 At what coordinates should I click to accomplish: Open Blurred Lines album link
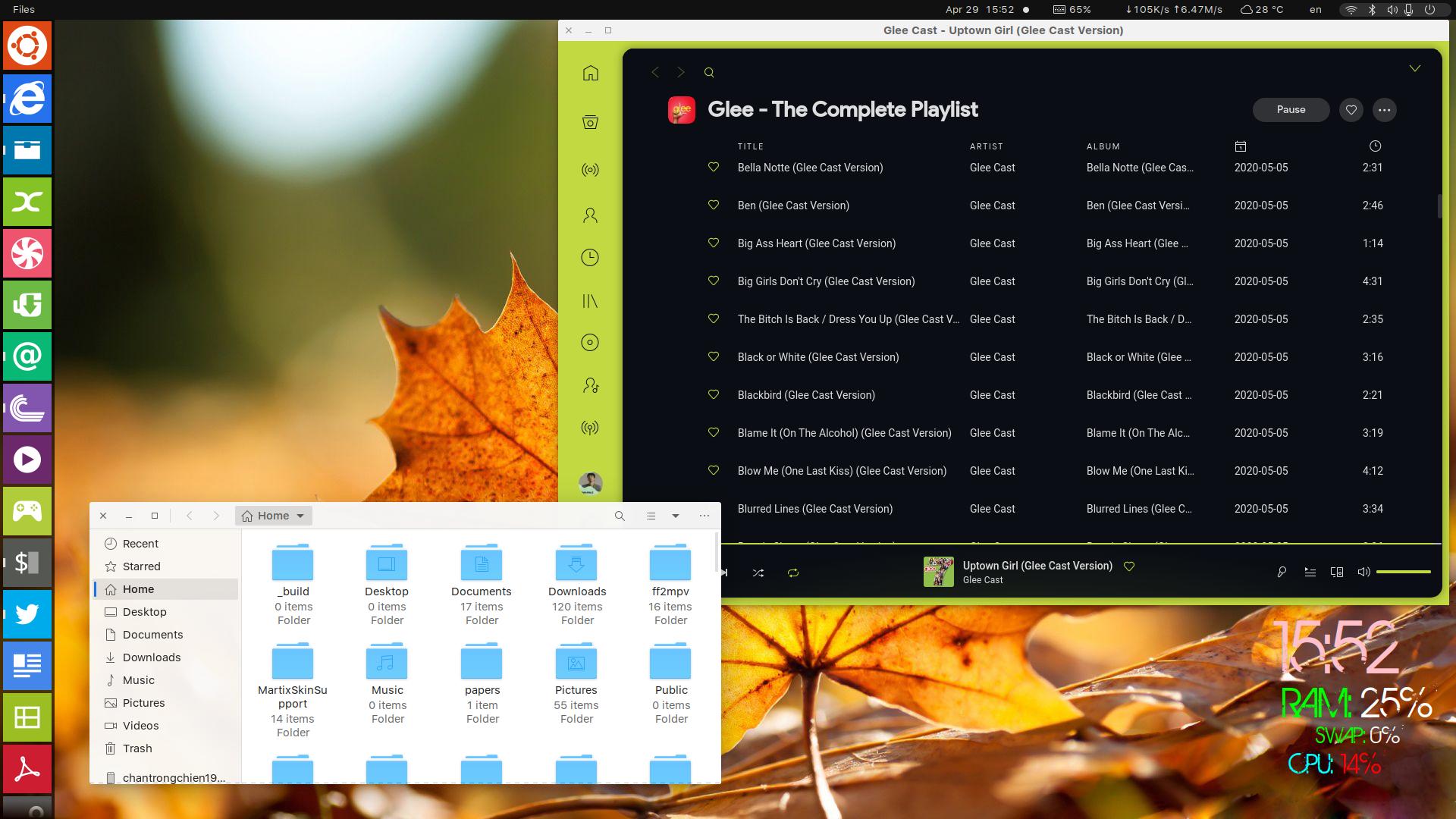click(x=1139, y=509)
